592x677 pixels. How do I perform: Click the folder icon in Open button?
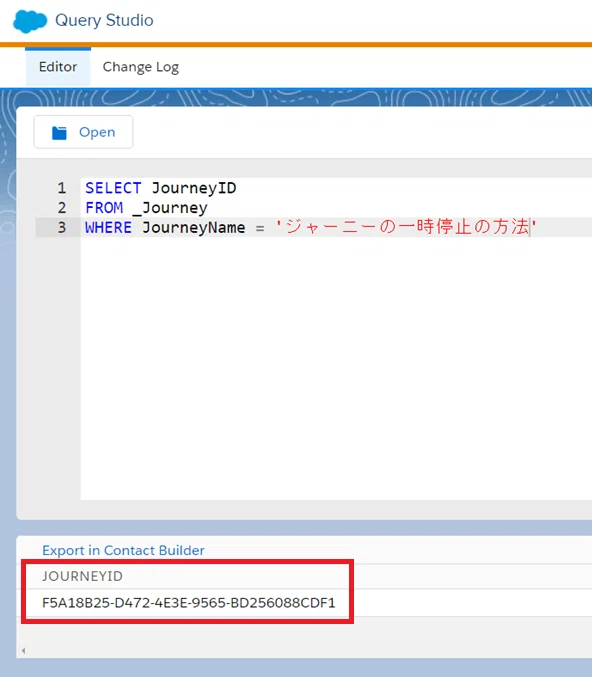point(59,133)
